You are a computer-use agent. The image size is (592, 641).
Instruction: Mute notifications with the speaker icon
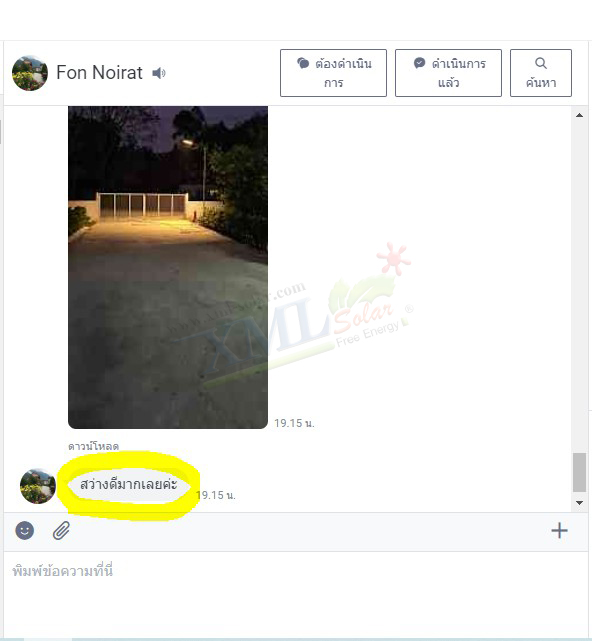tap(159, 73)
